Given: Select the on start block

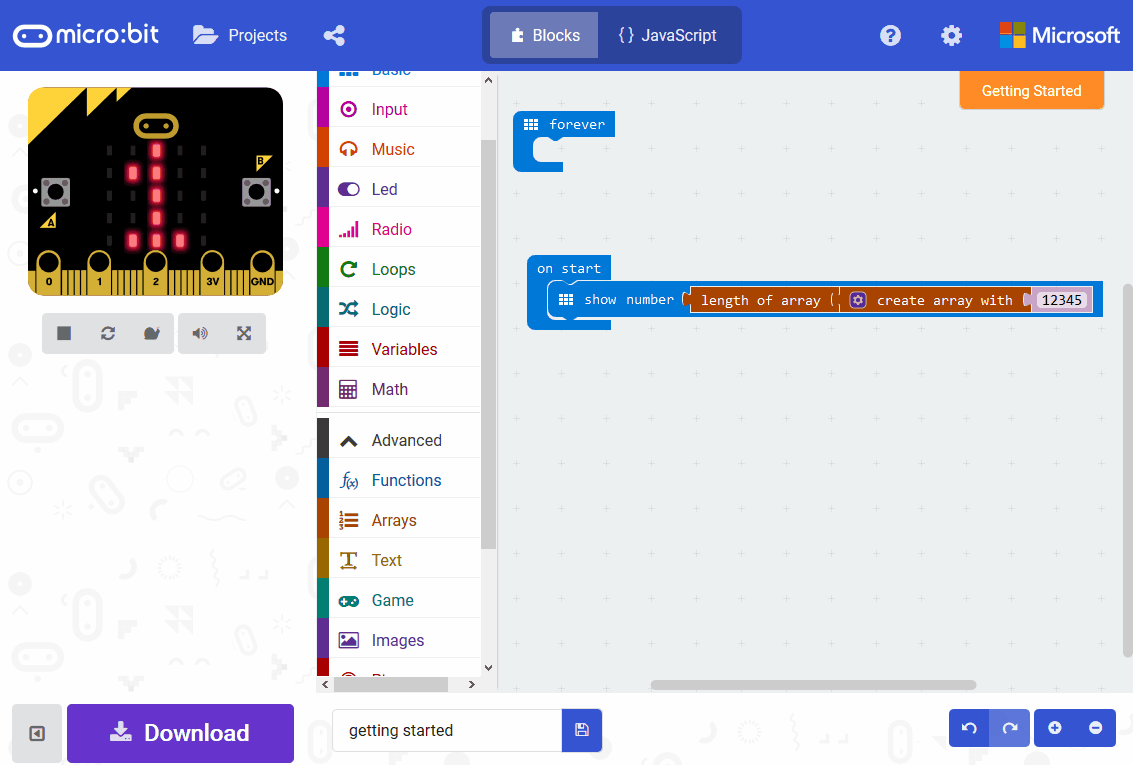Looking at the screenshot, I should [569, 268].
